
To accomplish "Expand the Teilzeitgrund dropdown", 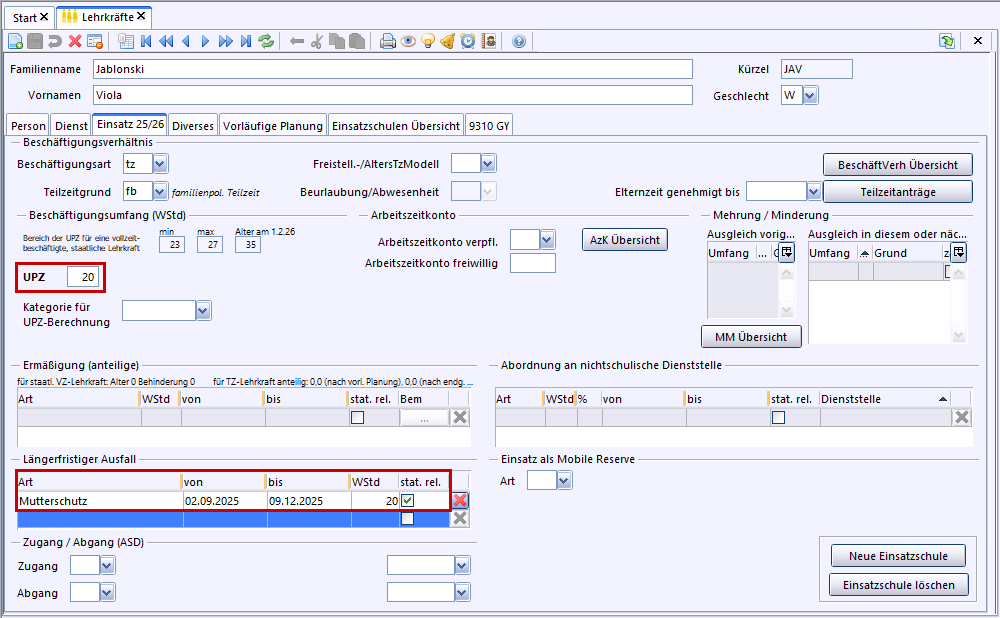I will (160, 190).
